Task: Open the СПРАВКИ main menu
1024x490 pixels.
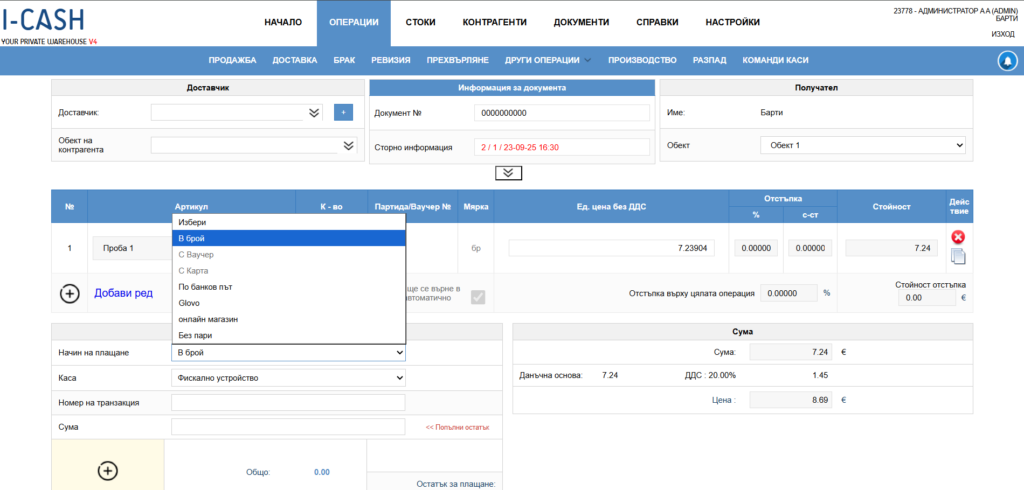Action: [657, 22]
